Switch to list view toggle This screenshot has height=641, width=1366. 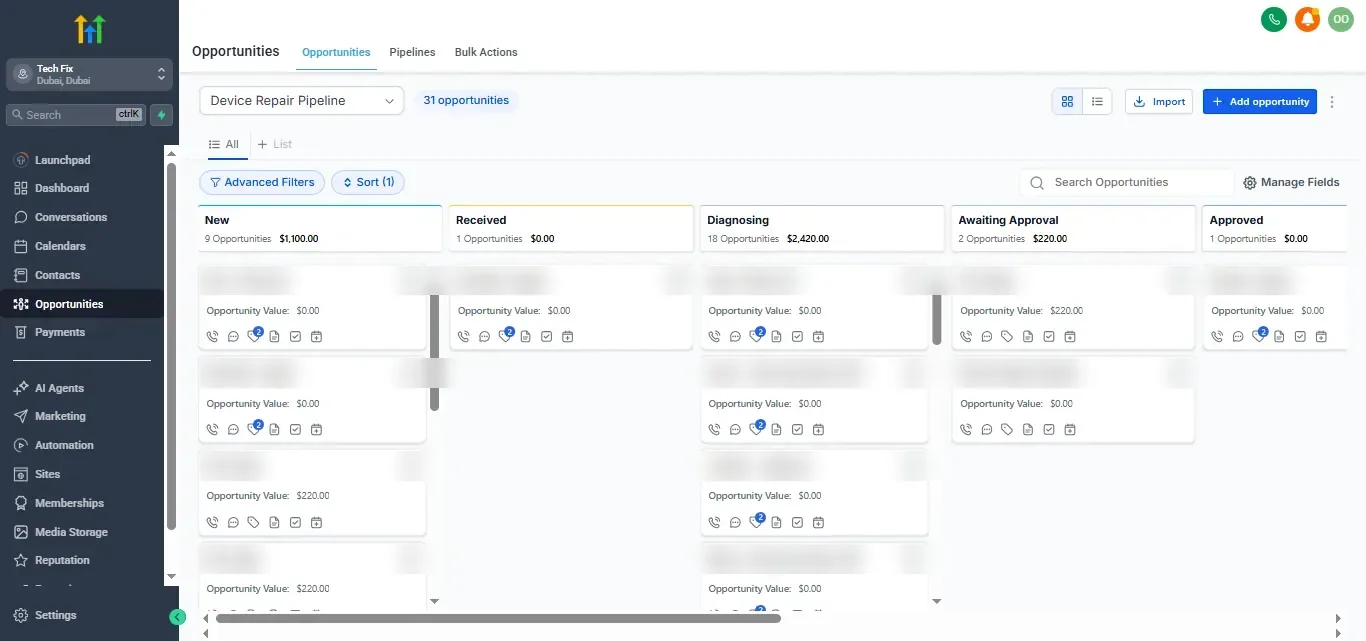(1097, 102)
